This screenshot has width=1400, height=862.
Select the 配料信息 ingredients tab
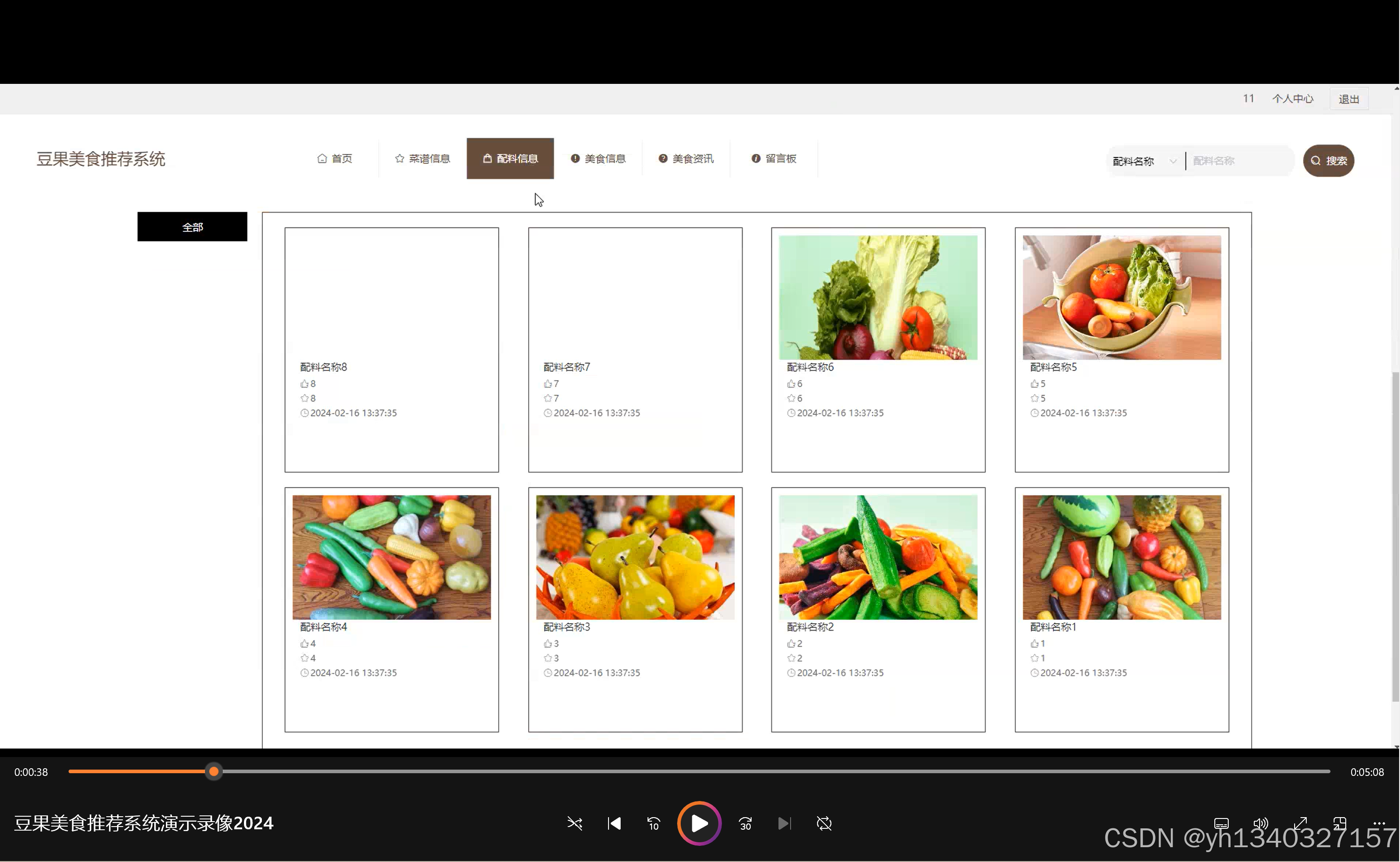click(510, 158)
